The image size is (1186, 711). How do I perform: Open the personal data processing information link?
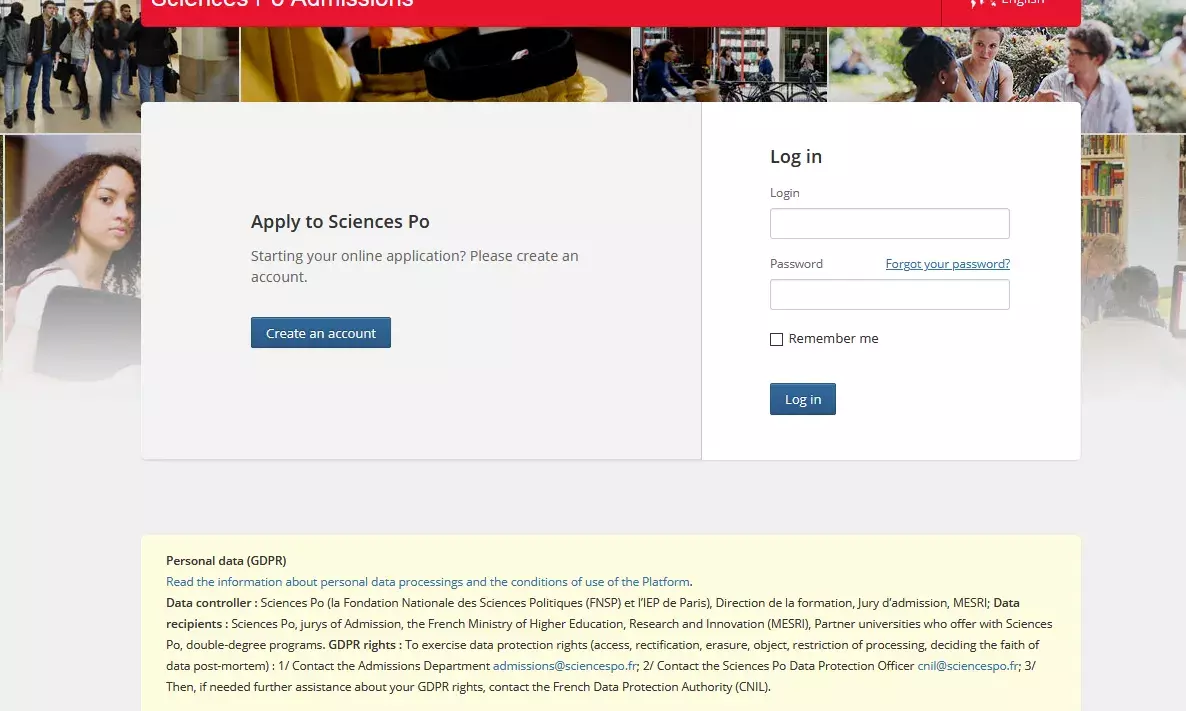[428, 582]
